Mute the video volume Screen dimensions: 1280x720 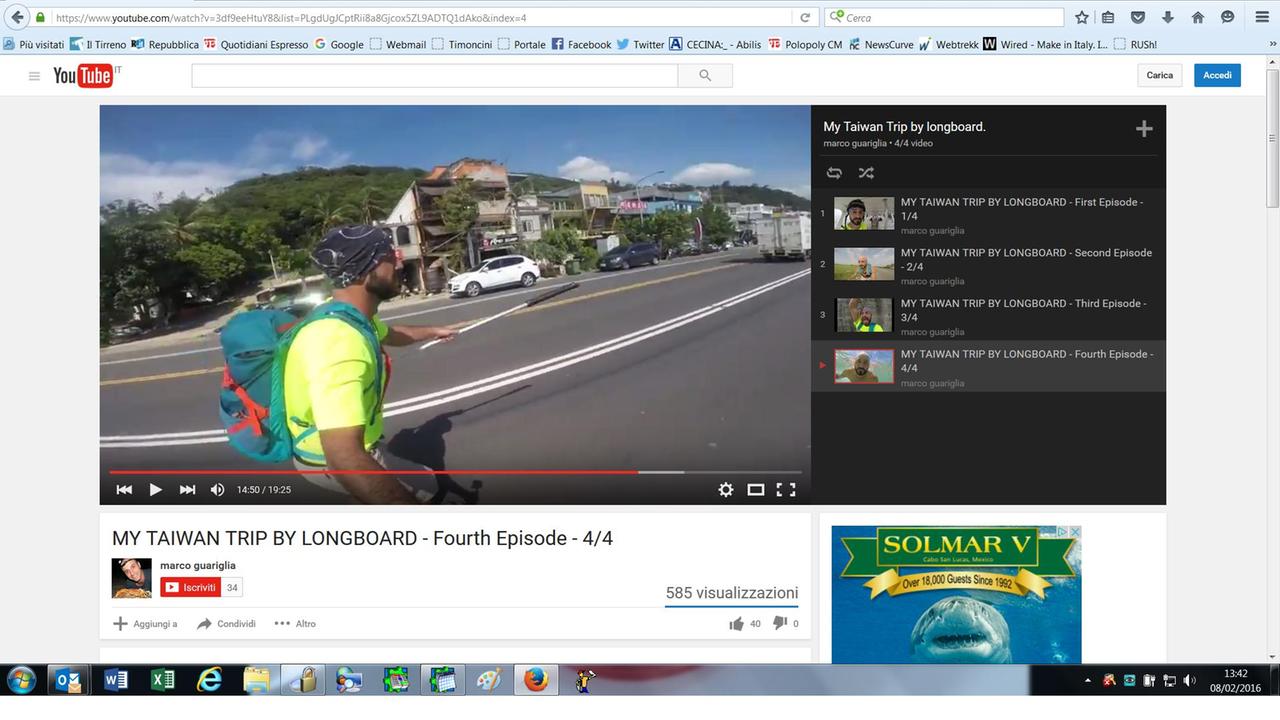(217, 489)
